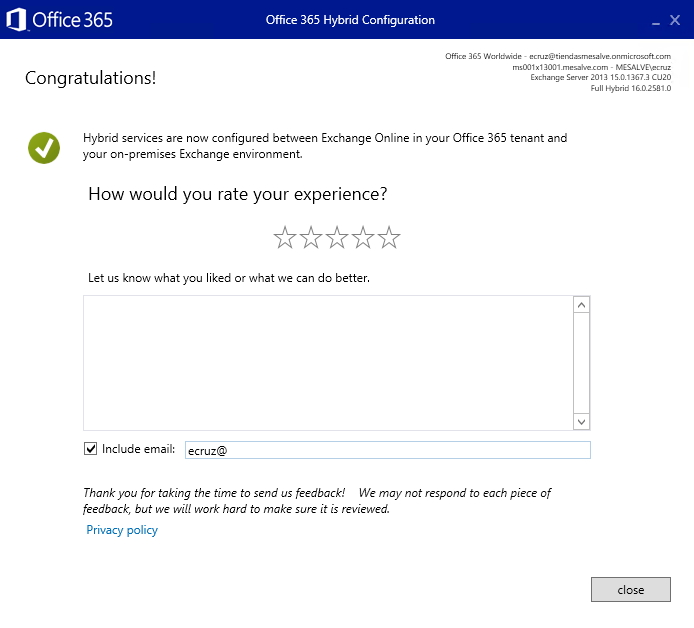694x628 pixels.
Task: Select the second rating star
Action: [311, 238]
